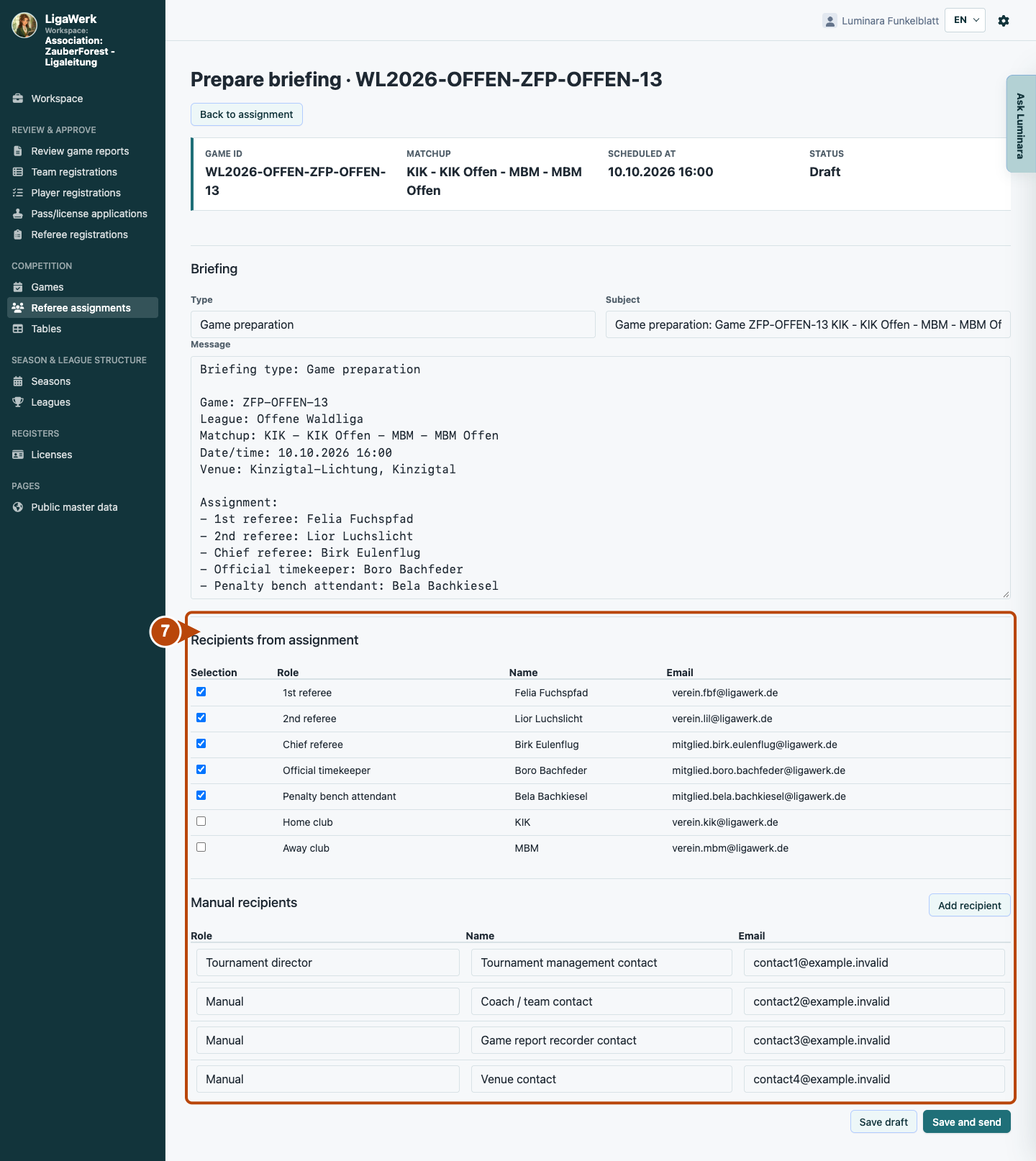Click Back to assignment button
Screen dimensions: 1036x1161
click(x=247, y=114)
